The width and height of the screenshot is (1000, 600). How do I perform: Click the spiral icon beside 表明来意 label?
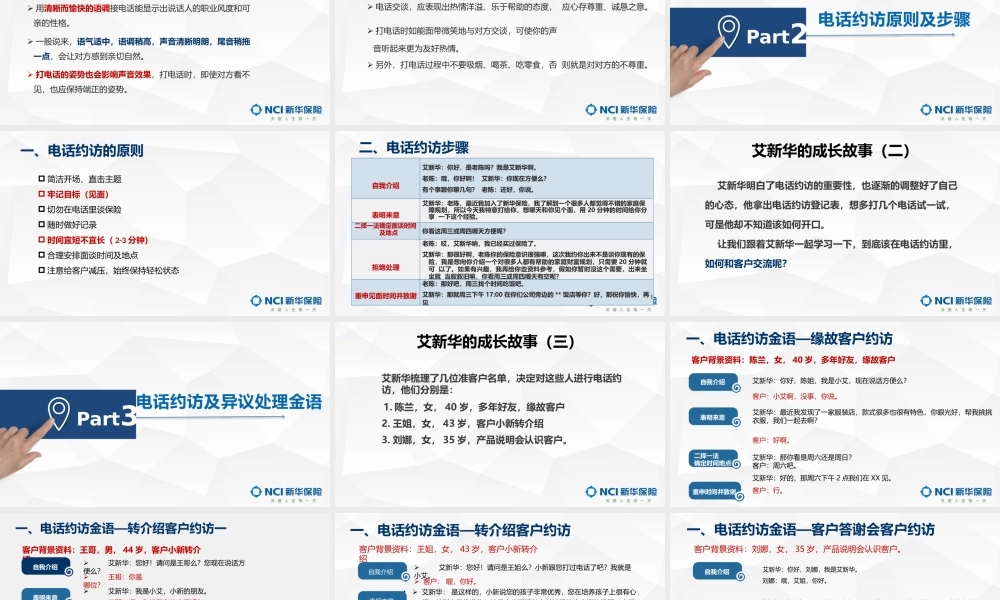(x=735, y=420)
